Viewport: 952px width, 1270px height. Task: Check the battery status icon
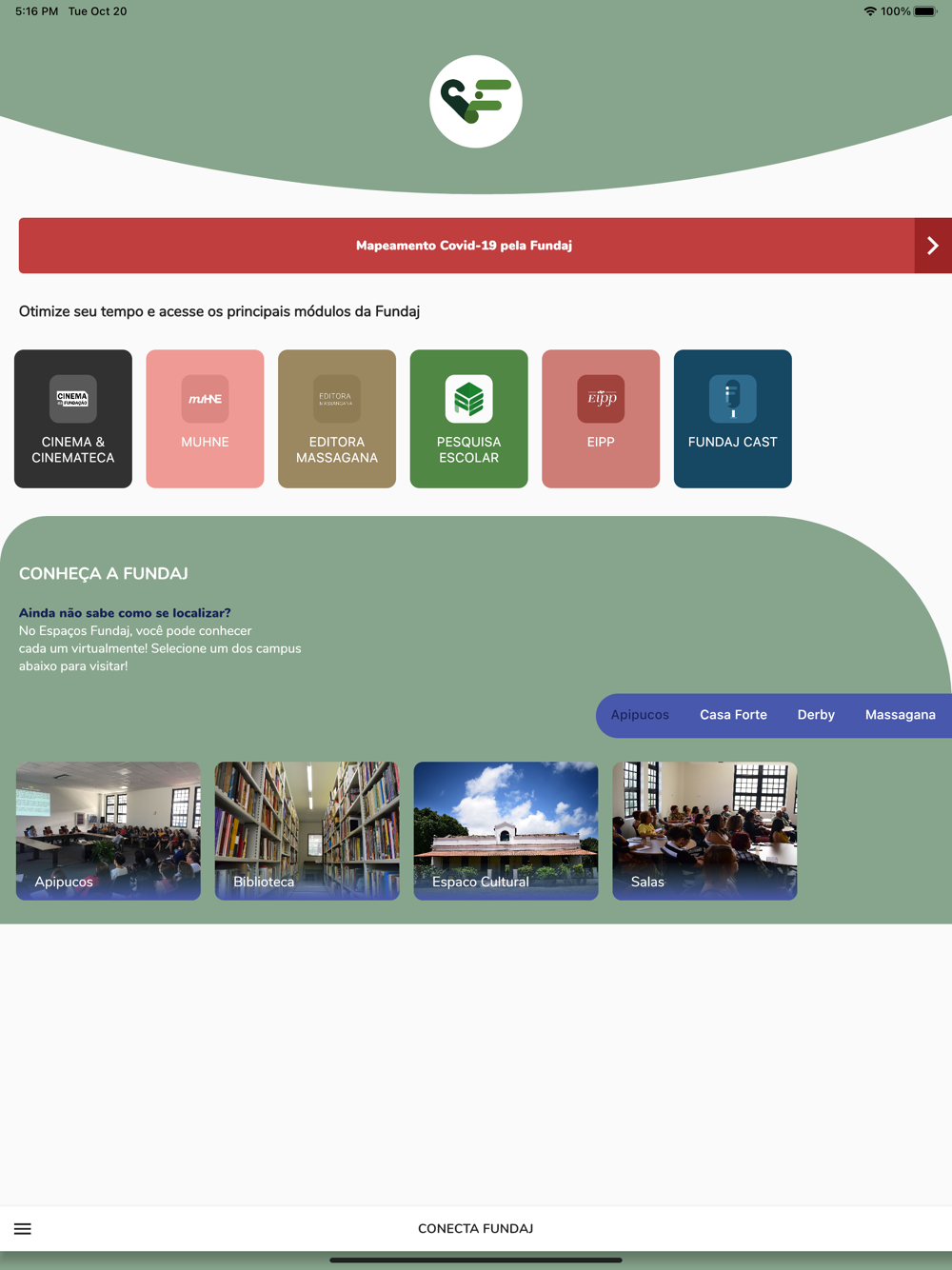(x=926, y=11)
